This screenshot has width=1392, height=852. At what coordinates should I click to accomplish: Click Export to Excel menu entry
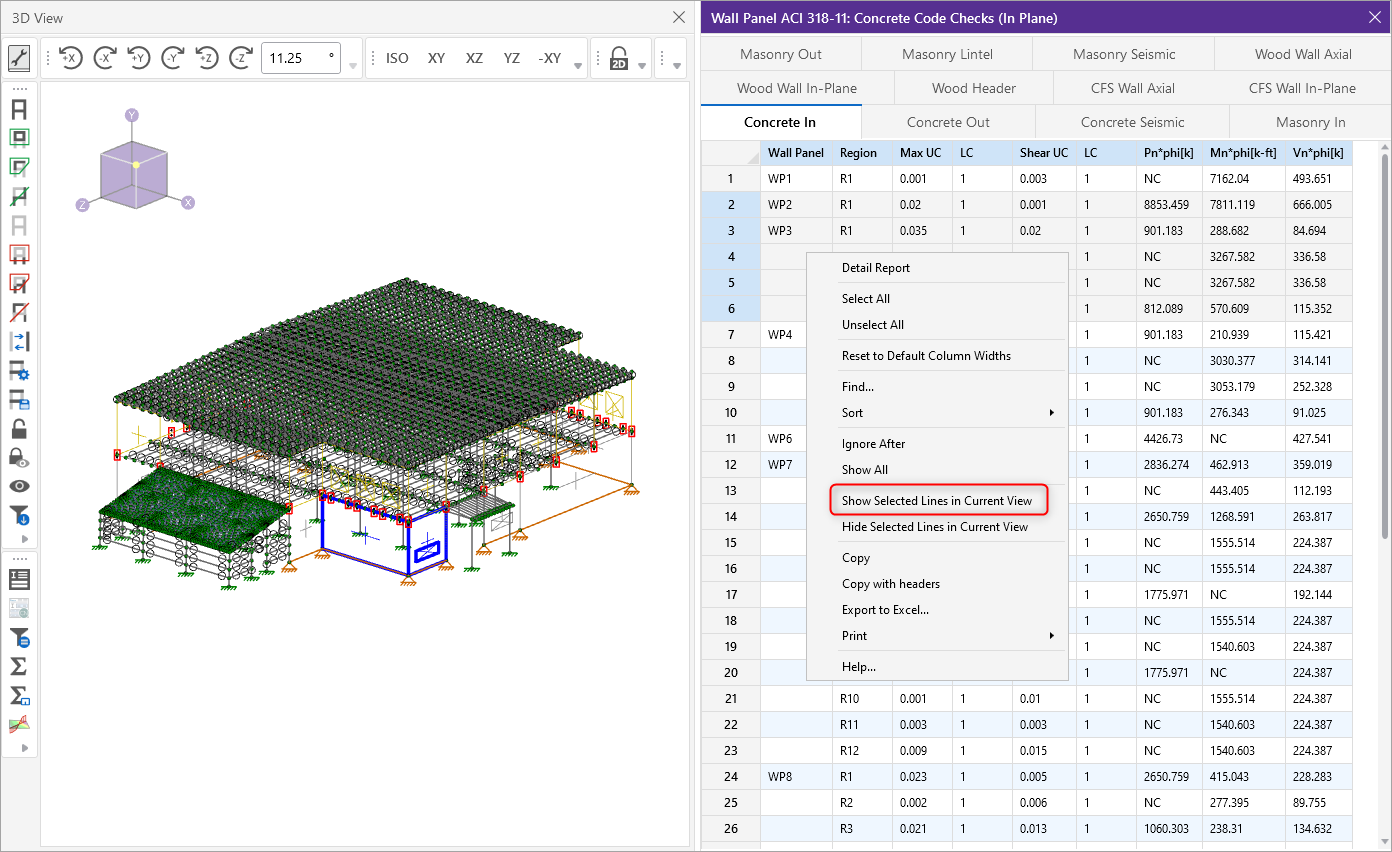pyautogui.click(x=885, y=610)
